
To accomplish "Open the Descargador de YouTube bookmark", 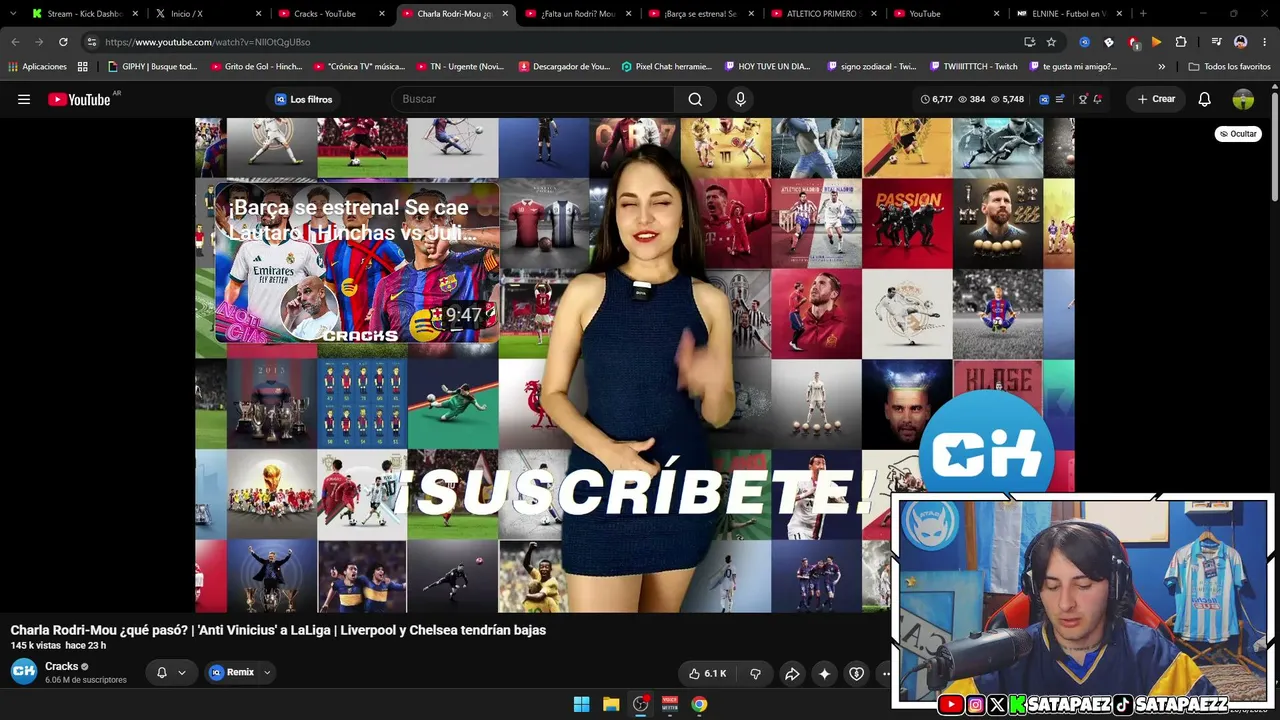I will point(564,67).
